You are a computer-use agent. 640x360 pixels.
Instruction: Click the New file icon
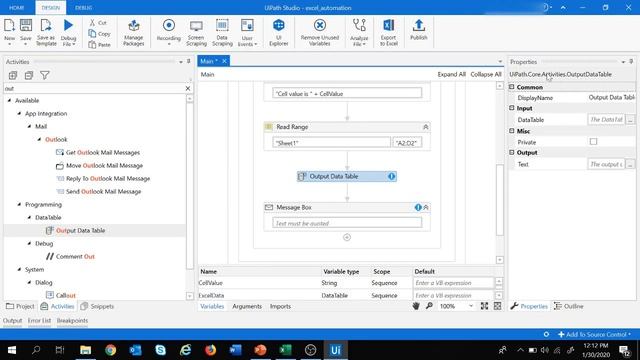coord(9,26)
